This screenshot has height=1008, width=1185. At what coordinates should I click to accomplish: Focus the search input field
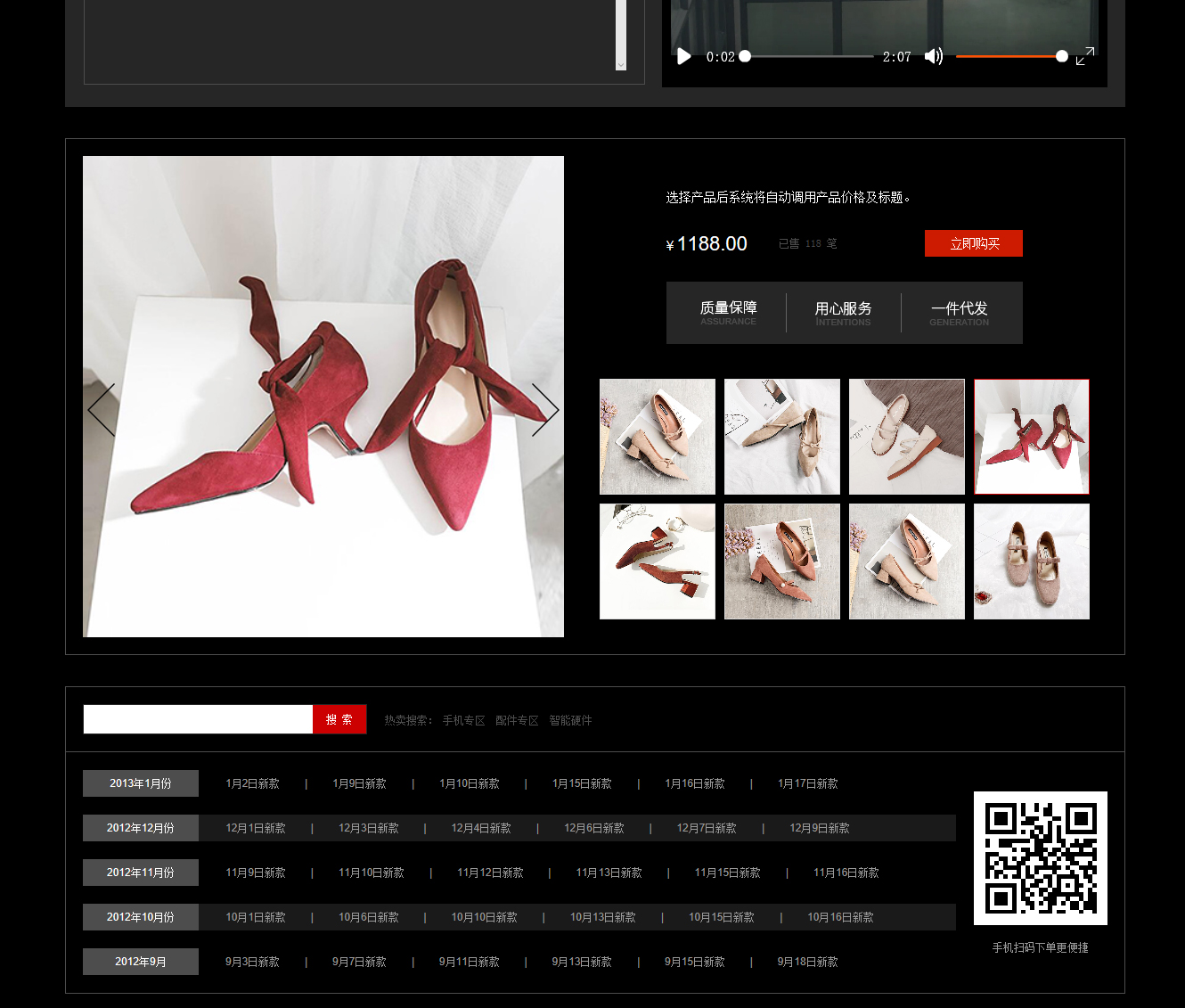[198, 719]
